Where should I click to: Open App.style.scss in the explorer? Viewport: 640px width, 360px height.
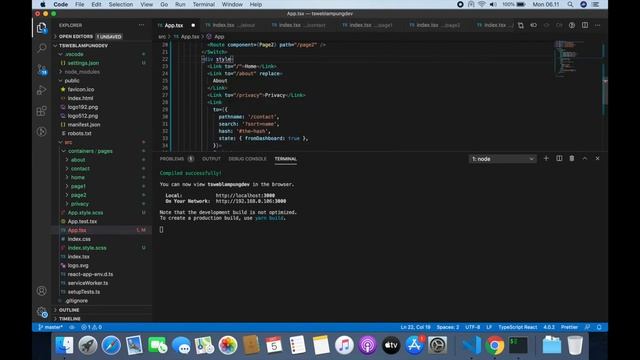(x=85, y=213)
